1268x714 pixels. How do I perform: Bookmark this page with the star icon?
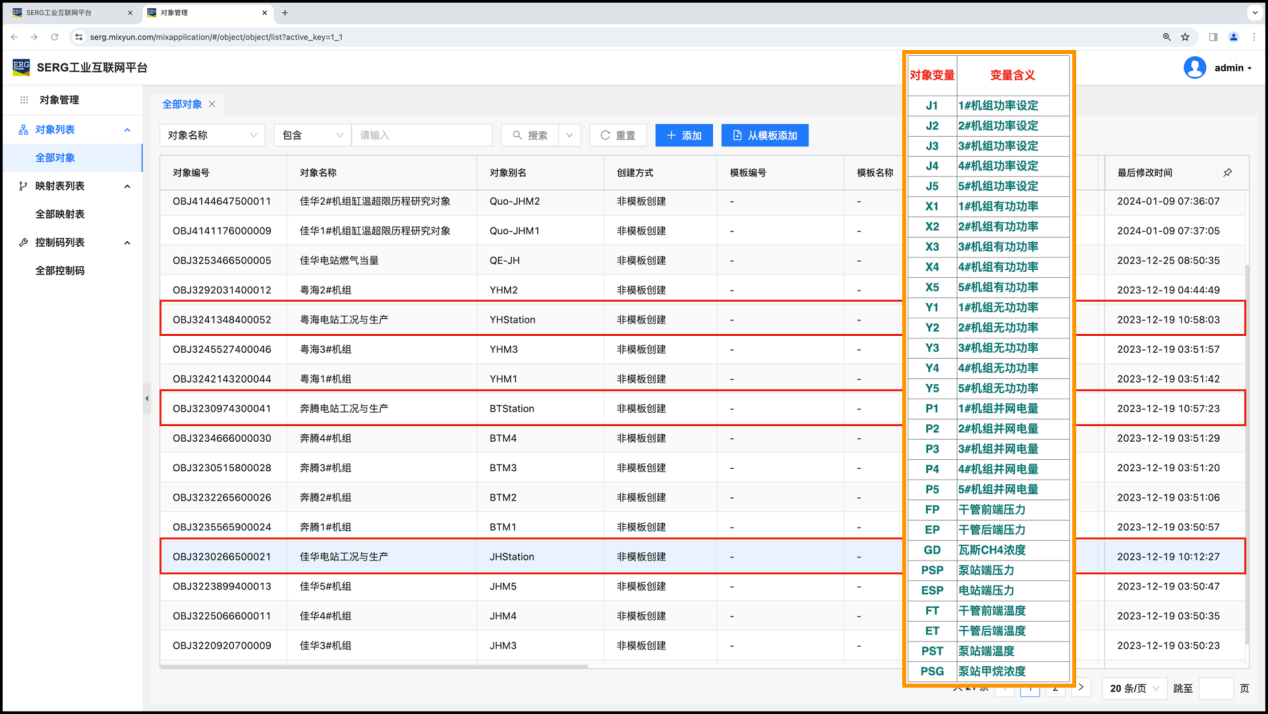pos(1185,37)
